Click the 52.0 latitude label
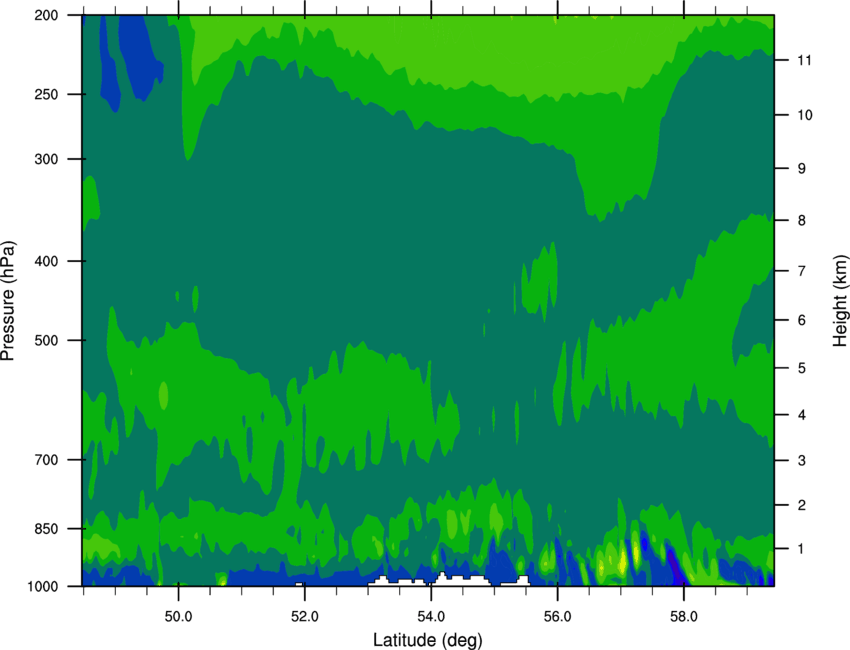 click(x=305, y=617)
